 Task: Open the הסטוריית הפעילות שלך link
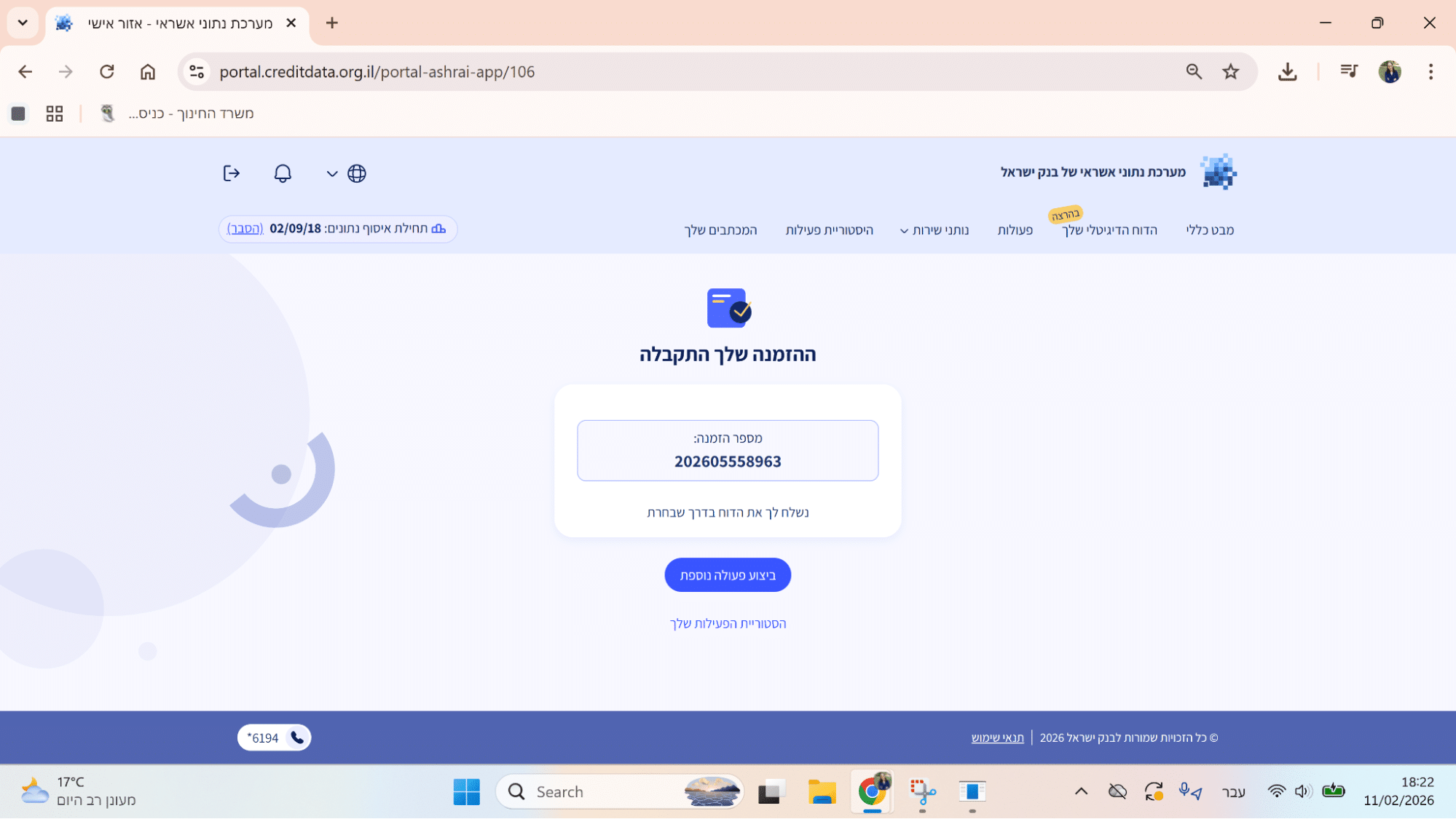[x=728, y=624]
